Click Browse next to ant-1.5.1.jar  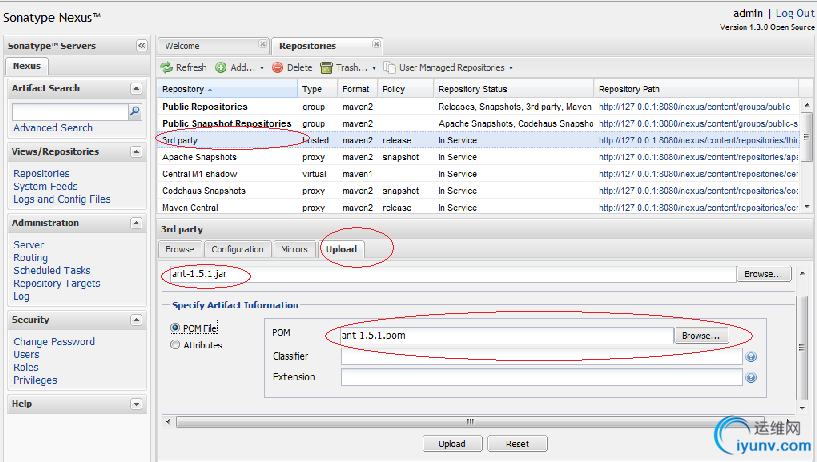(764, 273)
